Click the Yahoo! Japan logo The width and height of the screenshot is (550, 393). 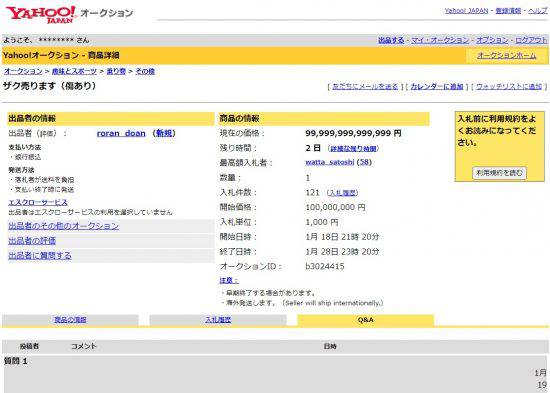point(41,14)
